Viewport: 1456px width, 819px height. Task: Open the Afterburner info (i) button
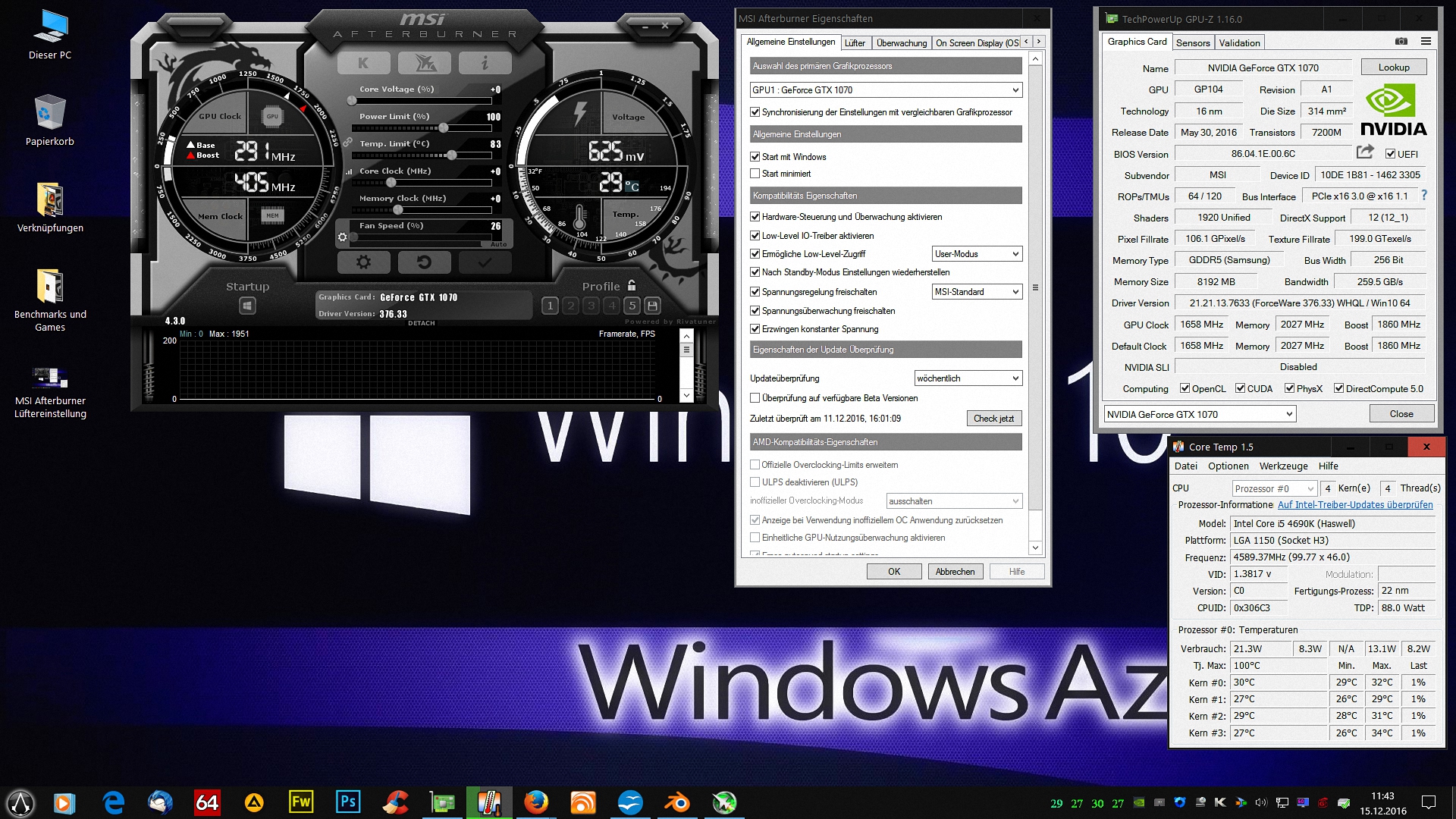point(485,64)
